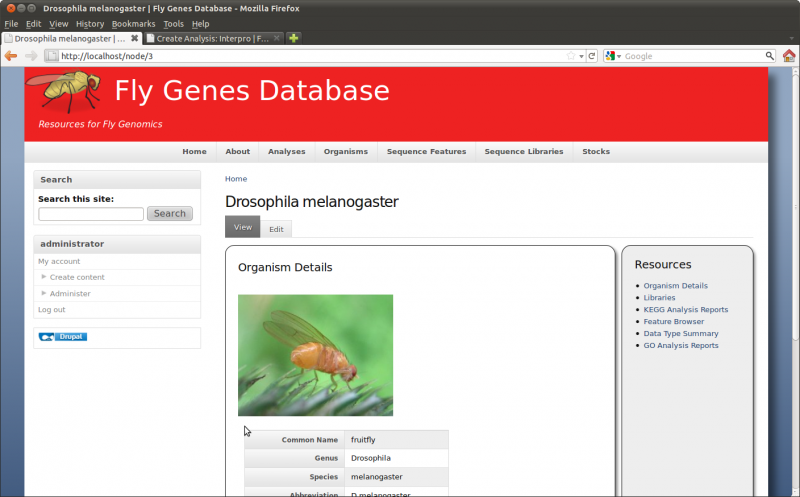Click the Search button in the sidebar
Screen dimensions: 800x497
[170, 213]
